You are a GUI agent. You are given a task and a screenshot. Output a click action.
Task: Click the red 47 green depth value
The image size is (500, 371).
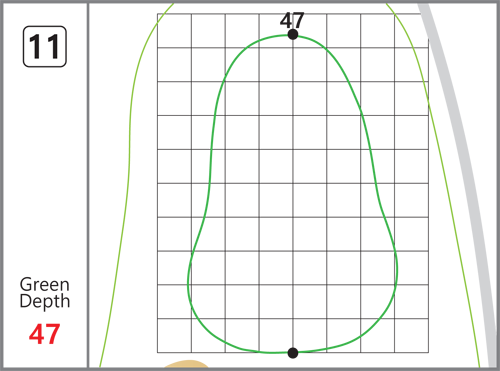pos(45,334)
